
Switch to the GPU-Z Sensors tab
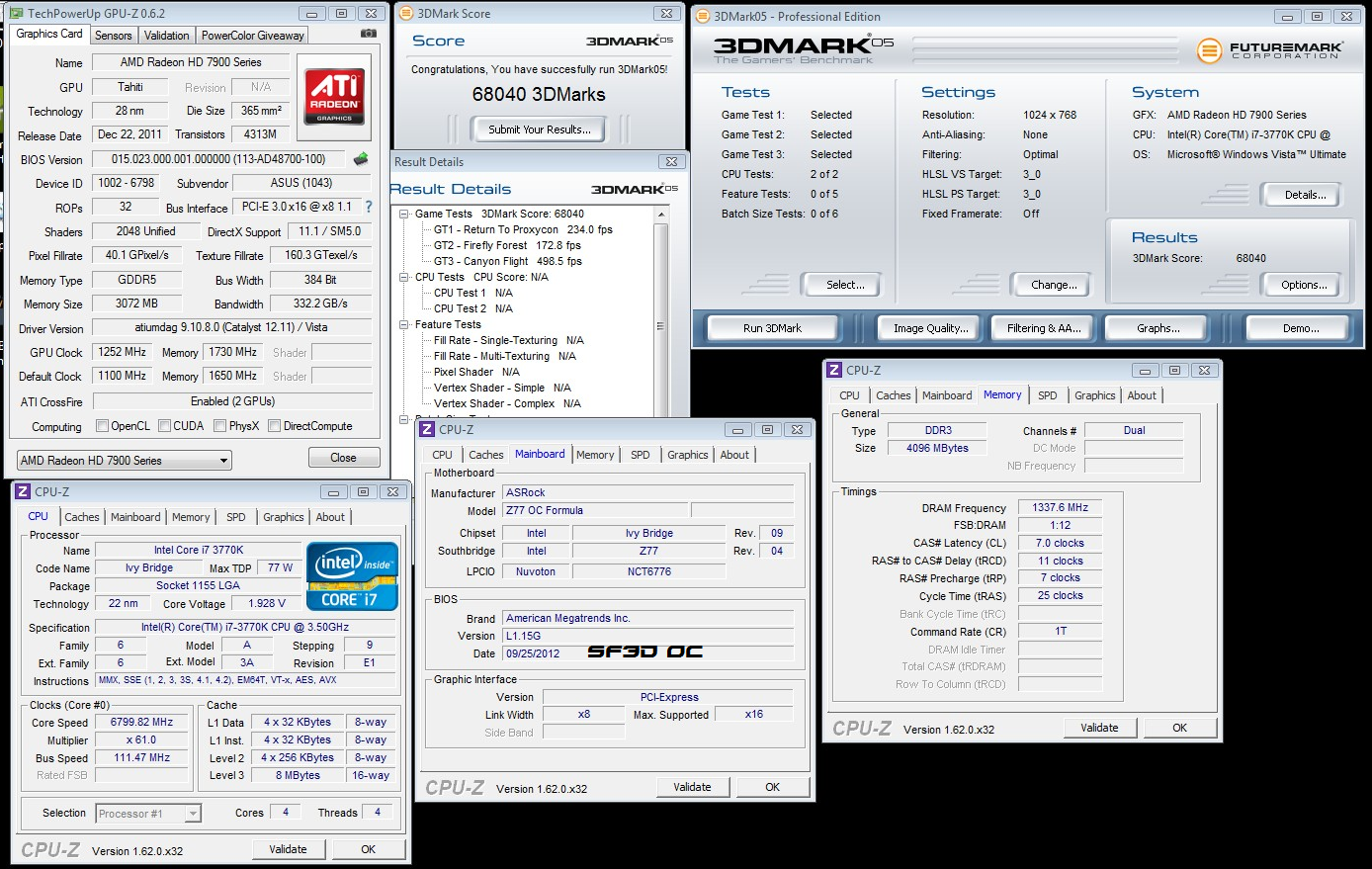pyautogui.click(x=114, y=35)
